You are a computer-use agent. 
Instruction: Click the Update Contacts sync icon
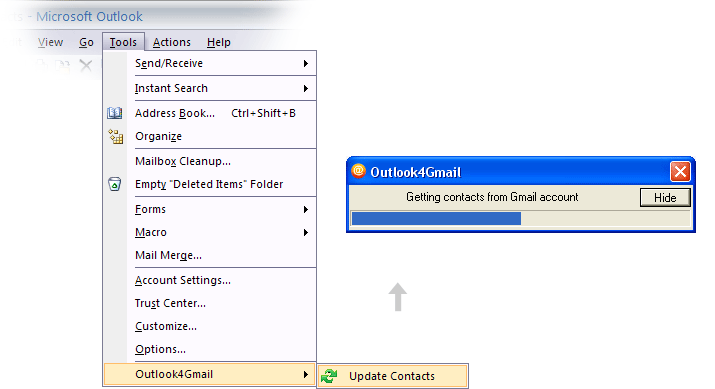tap(329, 376)
